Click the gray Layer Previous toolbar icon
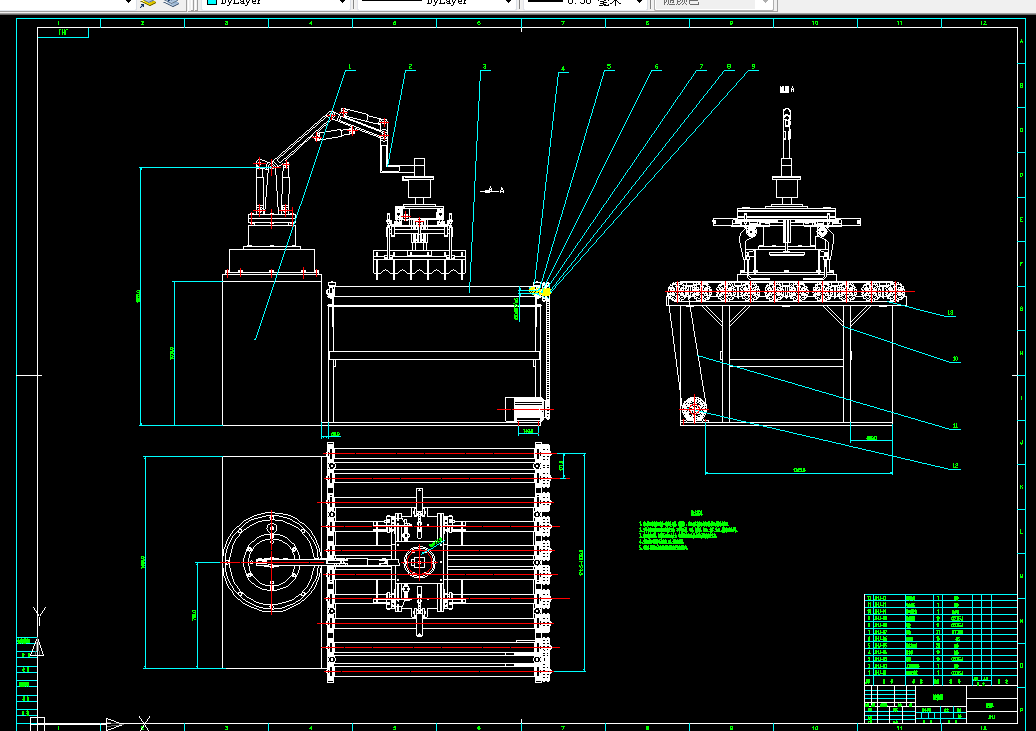This screenshot has height=731, width=1036. (x=171, y=3)
